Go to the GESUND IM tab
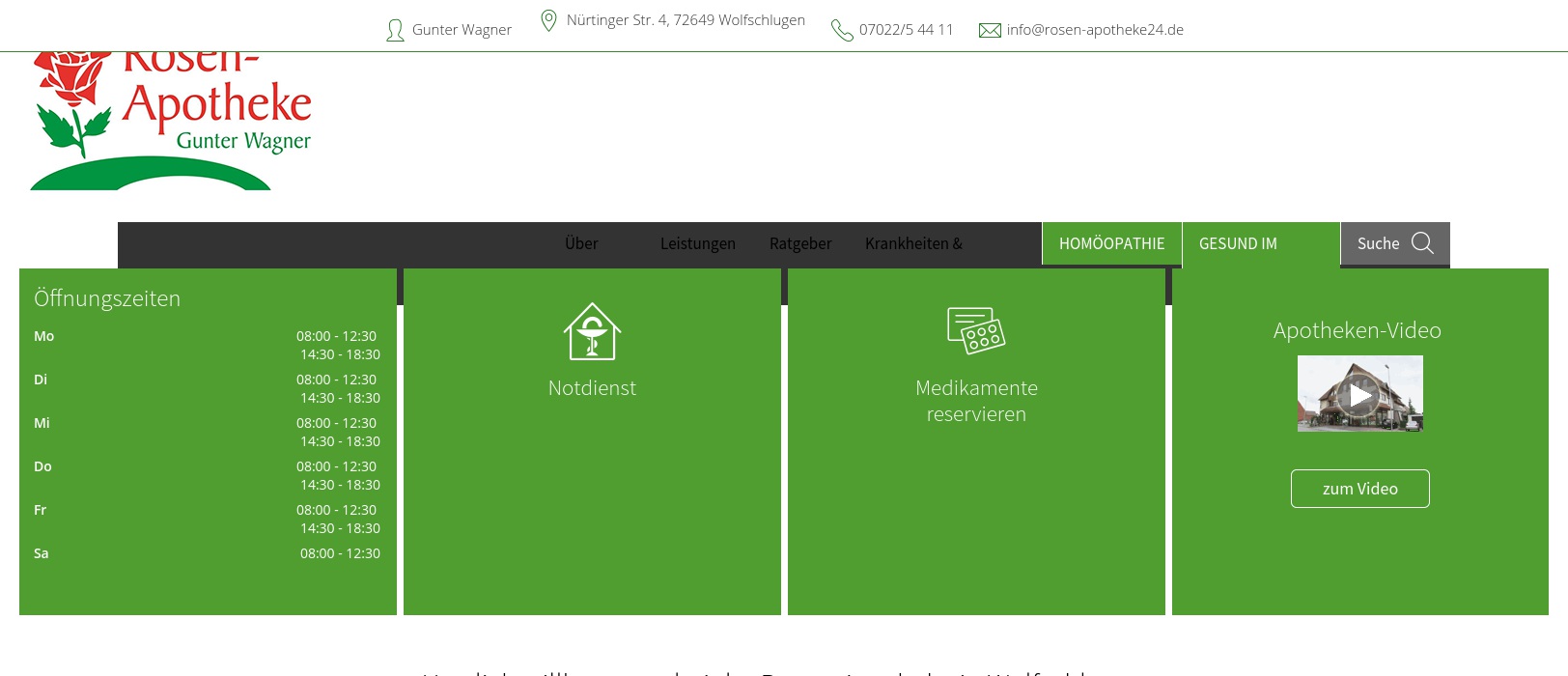This screenshot has height=676, width=1568. tap(1238, 243)
